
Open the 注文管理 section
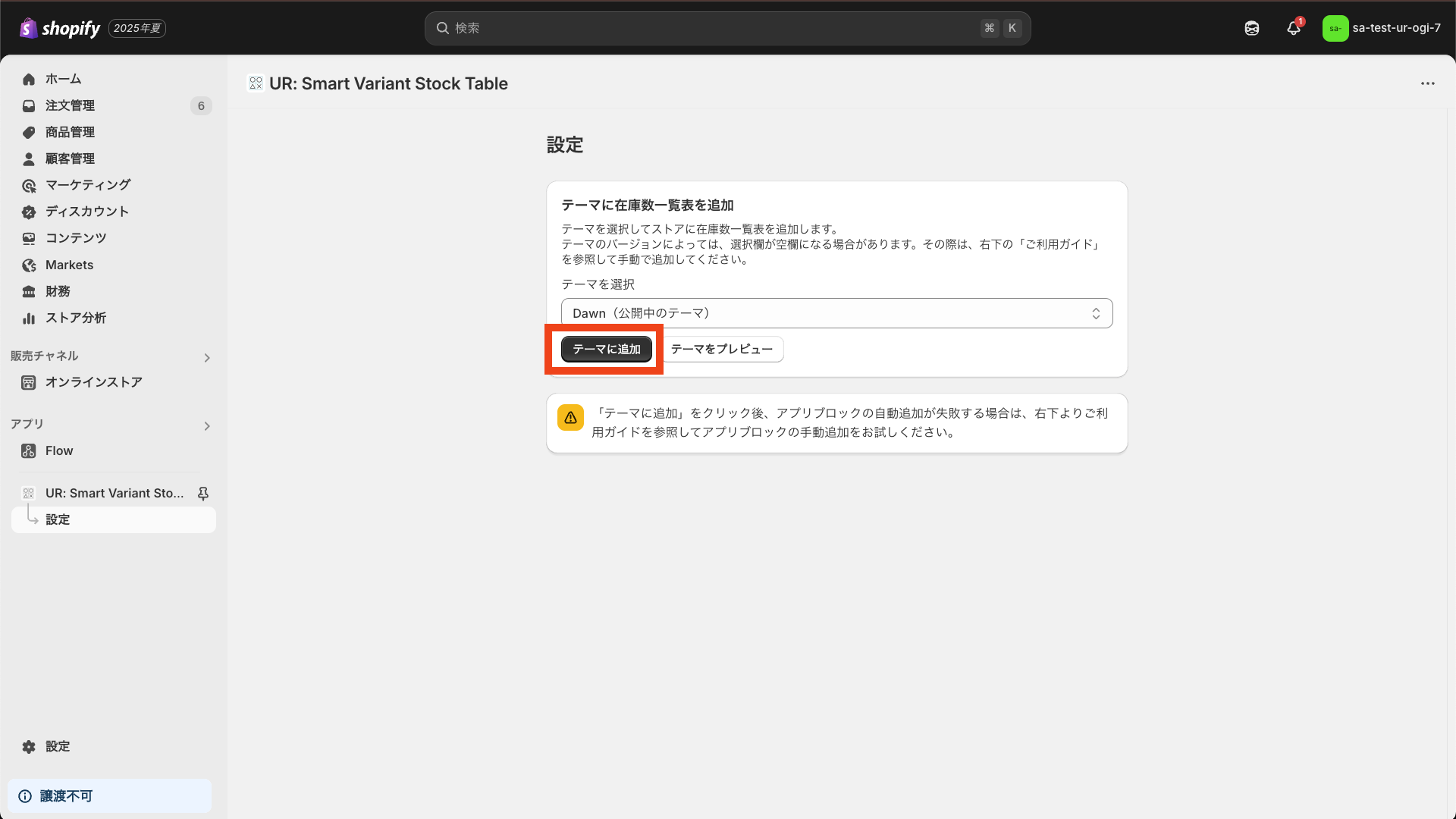click(x=70, y=105)
